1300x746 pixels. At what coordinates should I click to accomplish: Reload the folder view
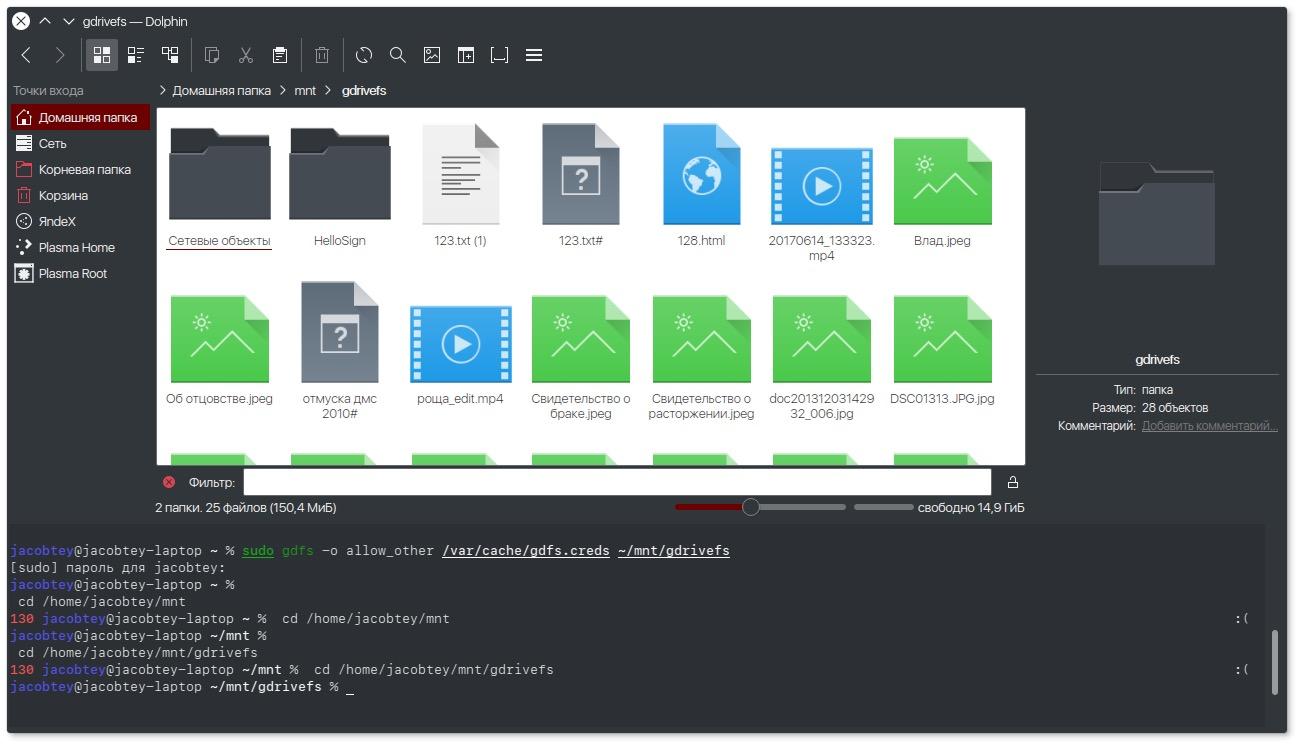point(364,55)
